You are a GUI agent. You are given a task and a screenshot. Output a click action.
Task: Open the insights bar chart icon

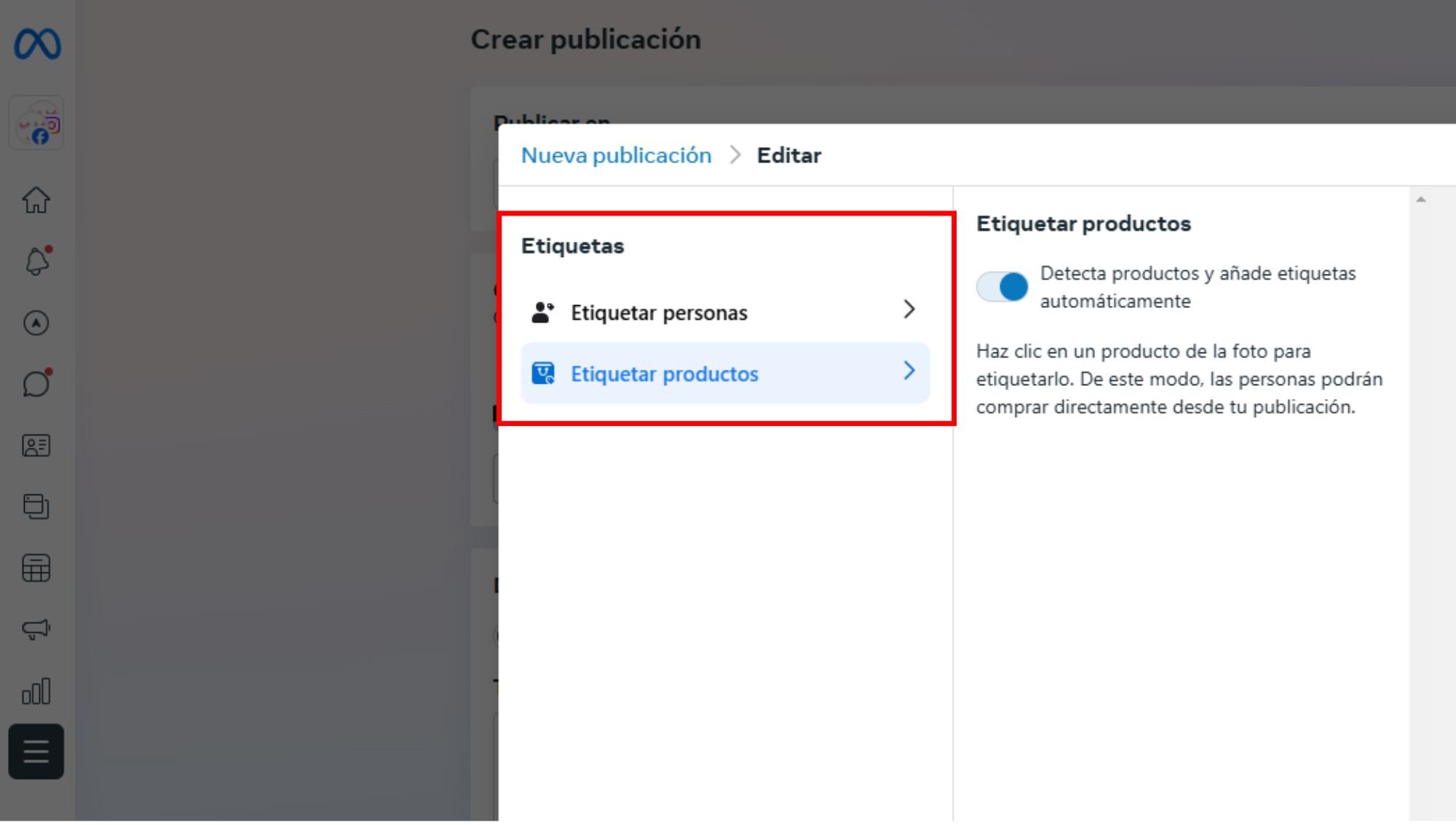point(36,691)
